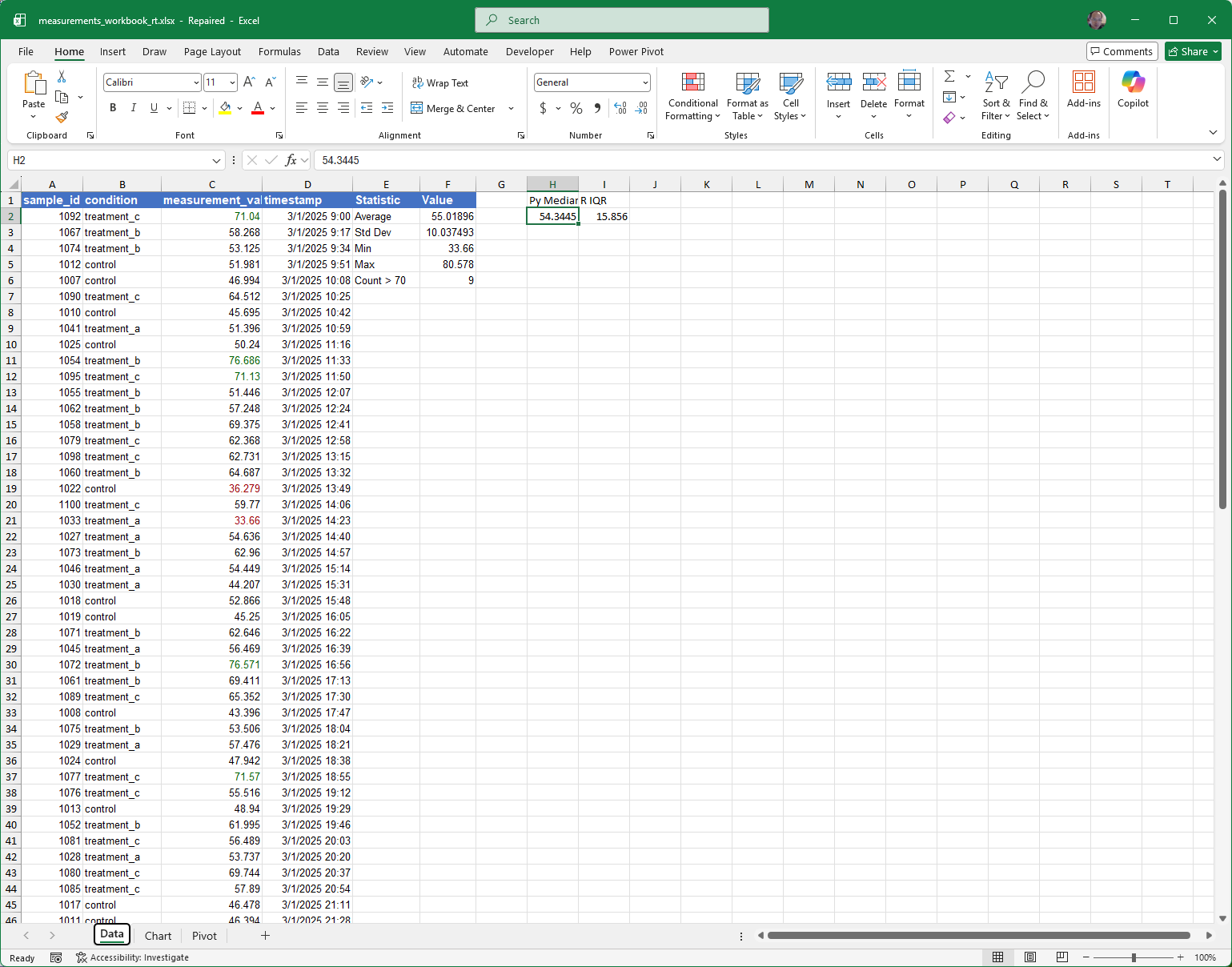Click the Delete cells button
This screenshot has width=1232, height=967.
(x=873, y=97)
